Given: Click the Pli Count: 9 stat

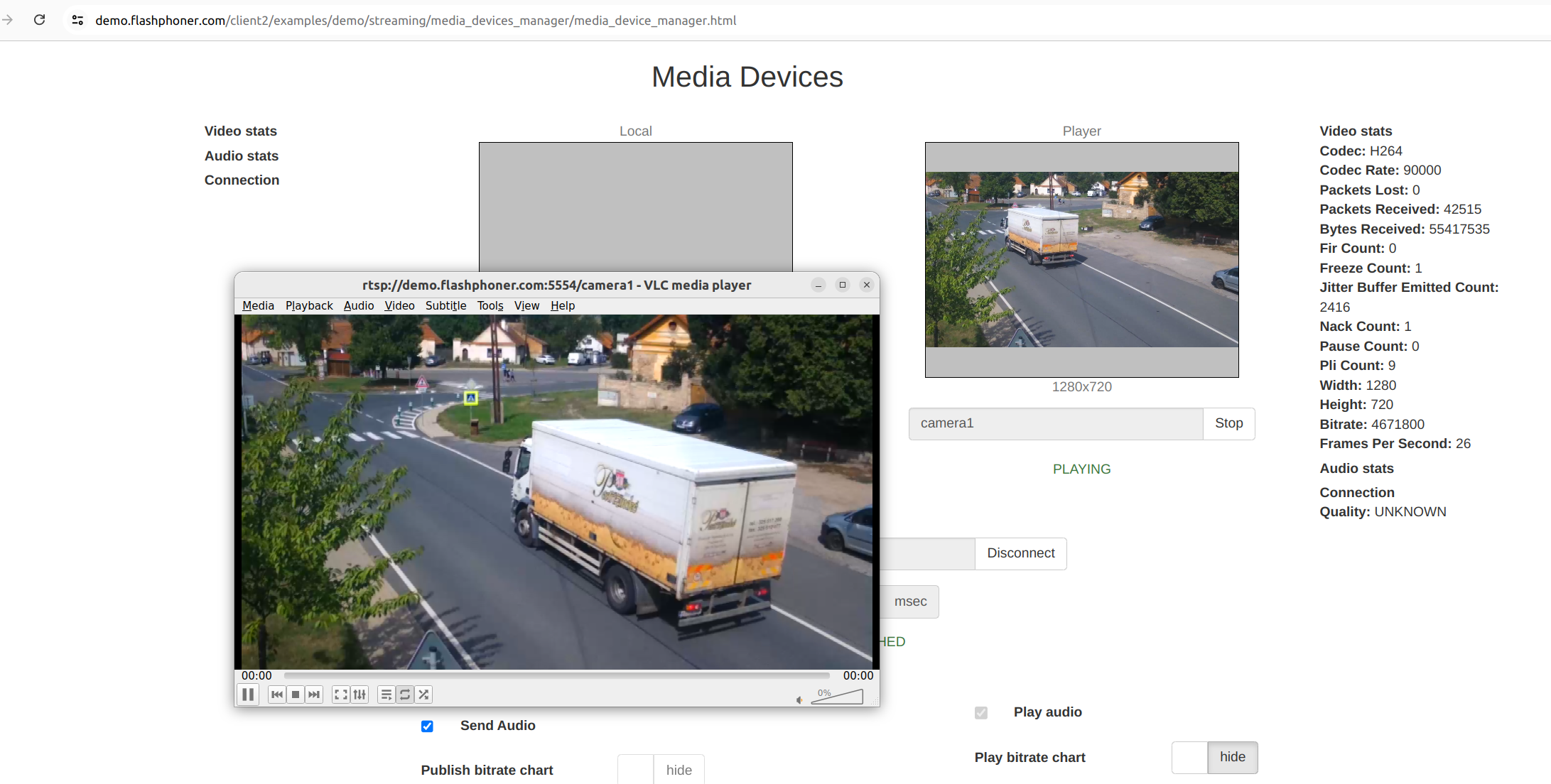Looking at the screenshot, I should click(x=1357, y=366).
